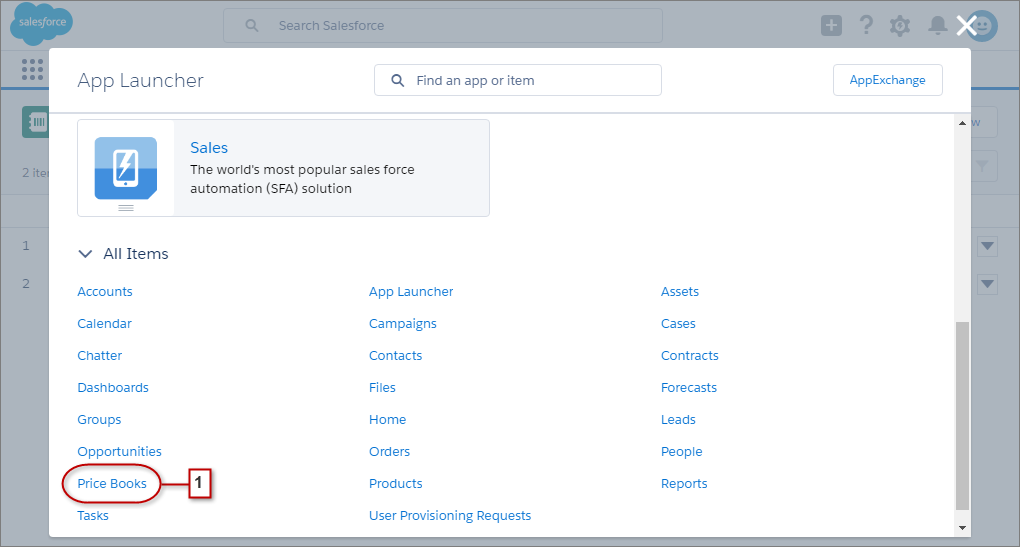This screenshot has height=547, width=1020.
Task: Click the filter funnel icon behind dialog
Action: (982, 167)
